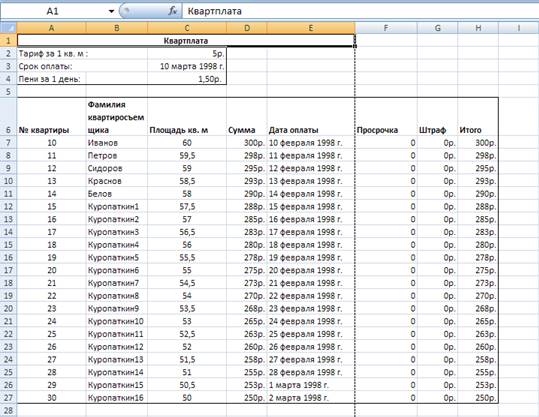Click the fx insert function icon
This screenshot has height=417, width=539.
pos(172,11)
